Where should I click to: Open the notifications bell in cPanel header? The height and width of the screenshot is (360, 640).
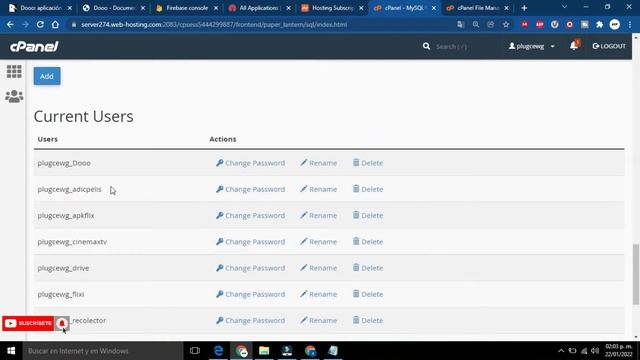(x=574, y=46)
